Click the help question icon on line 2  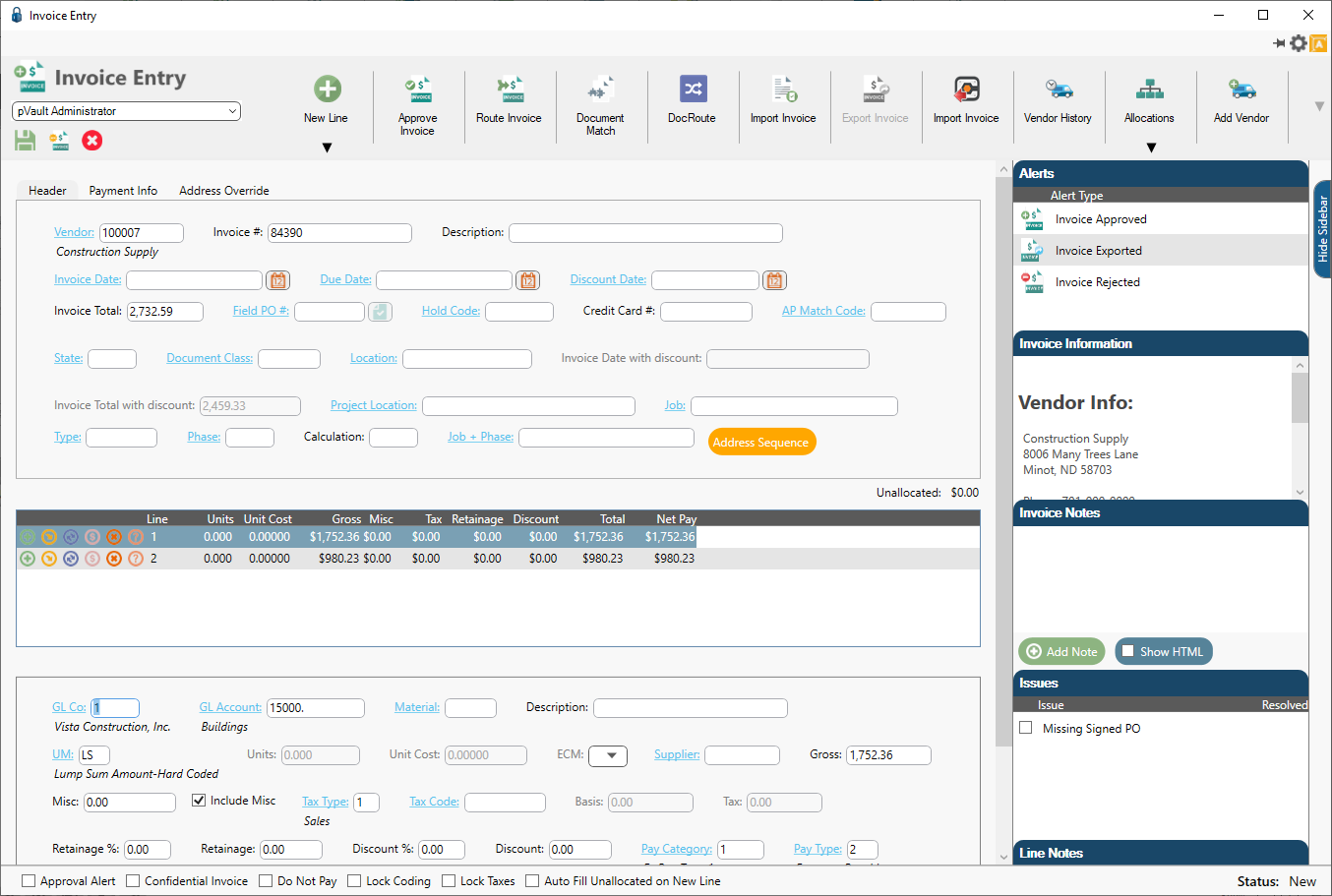click(x=136, y=559)
